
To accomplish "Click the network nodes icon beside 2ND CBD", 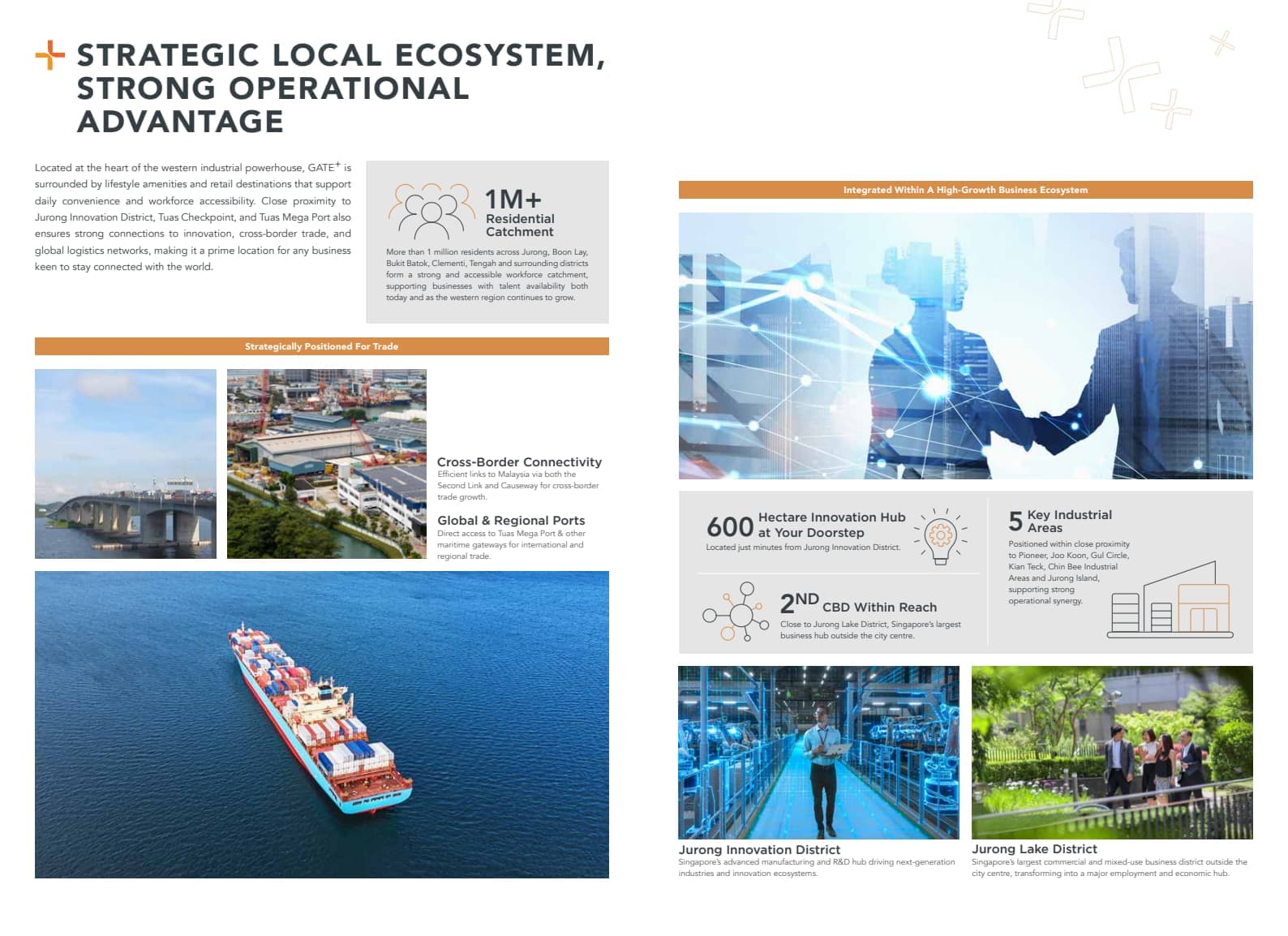I will [736, 612].
